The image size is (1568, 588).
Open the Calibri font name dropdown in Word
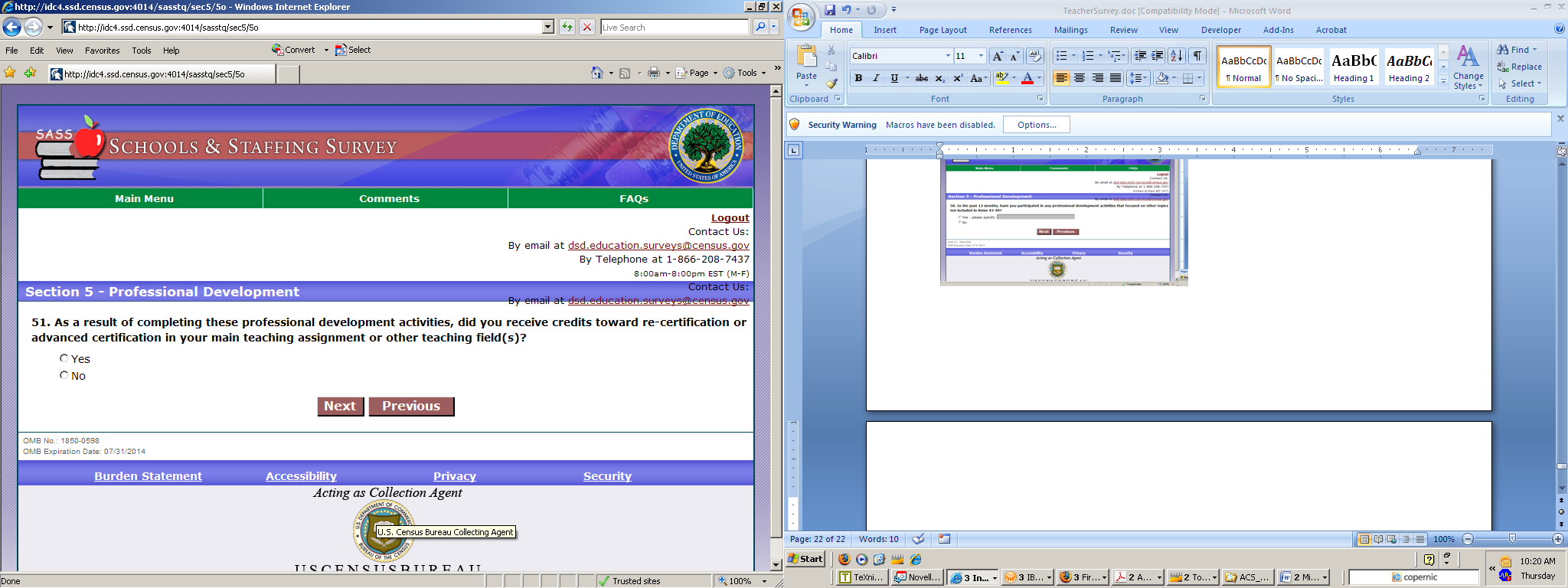(948, 56)
